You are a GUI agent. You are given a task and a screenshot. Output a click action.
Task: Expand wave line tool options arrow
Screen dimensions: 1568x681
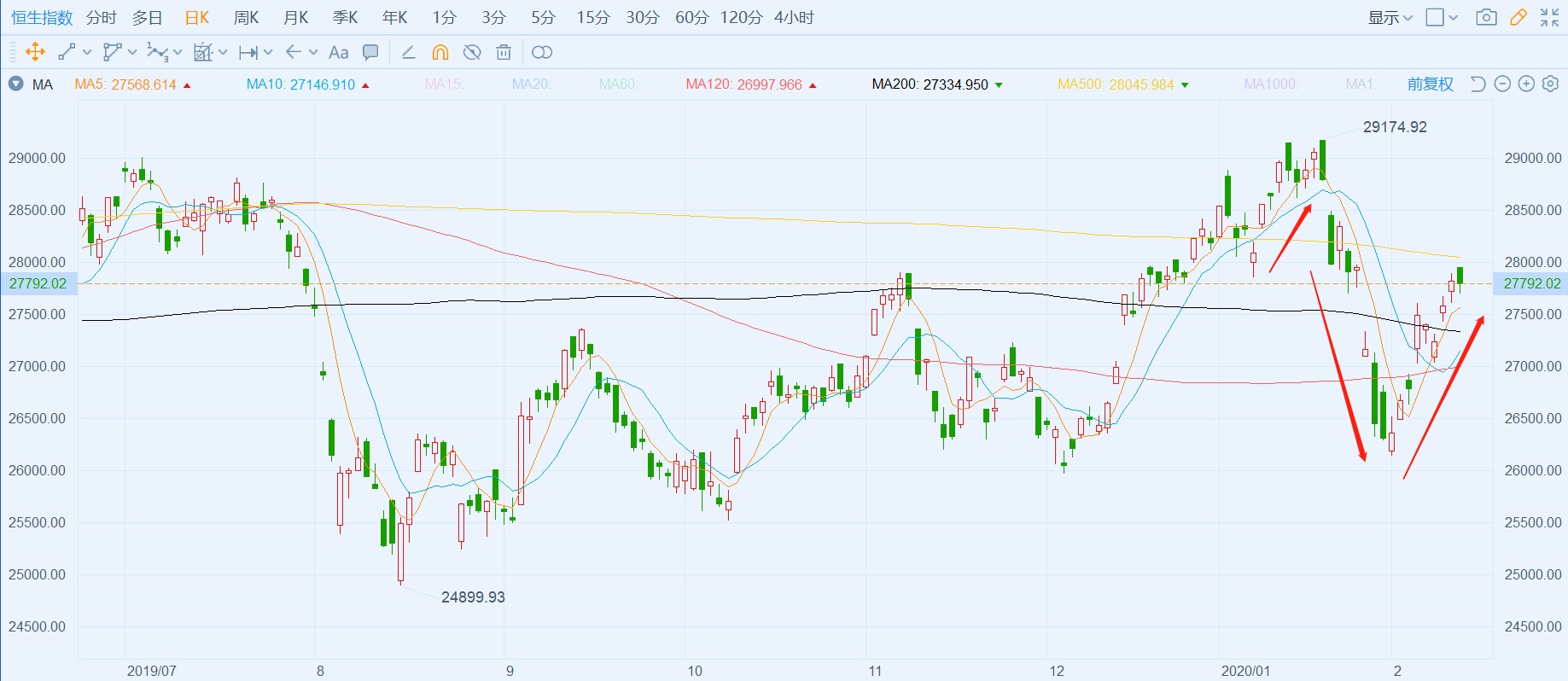click(178, 52)
